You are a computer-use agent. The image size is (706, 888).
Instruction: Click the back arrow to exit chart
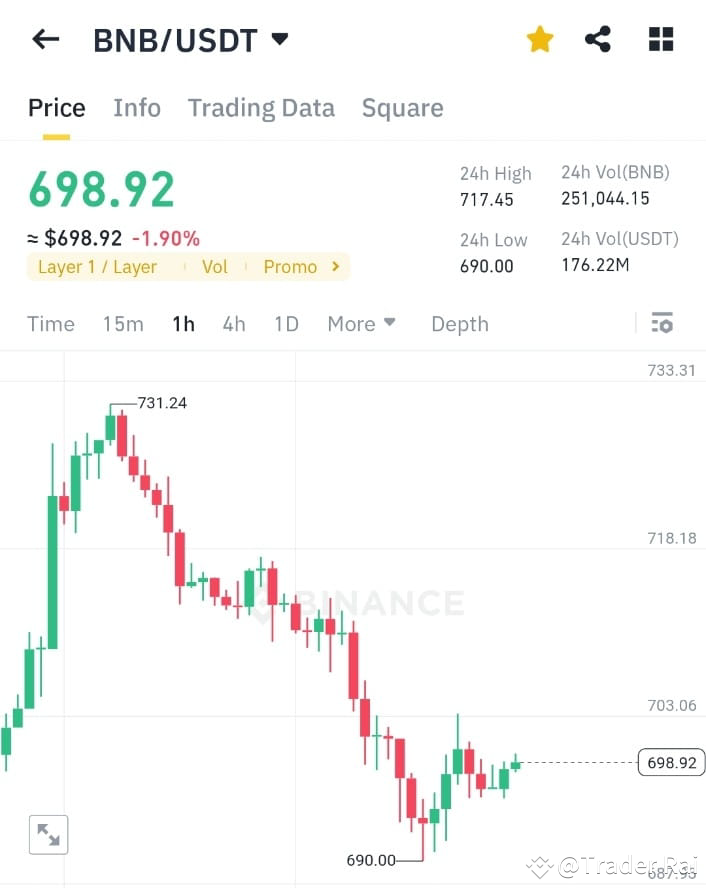click(x=44, y=39)
